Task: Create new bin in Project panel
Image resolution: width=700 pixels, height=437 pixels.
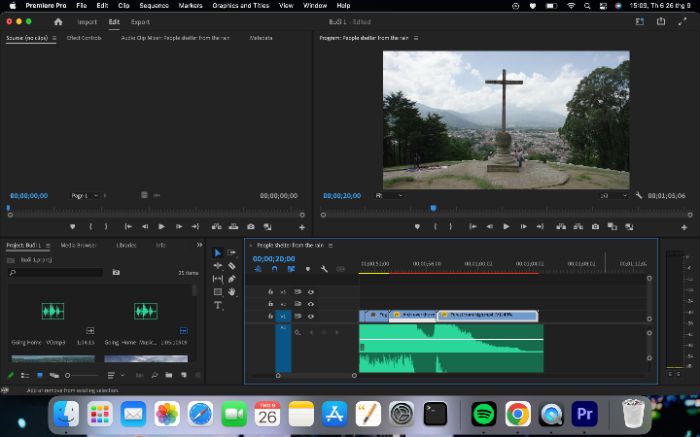Action: 169,375
